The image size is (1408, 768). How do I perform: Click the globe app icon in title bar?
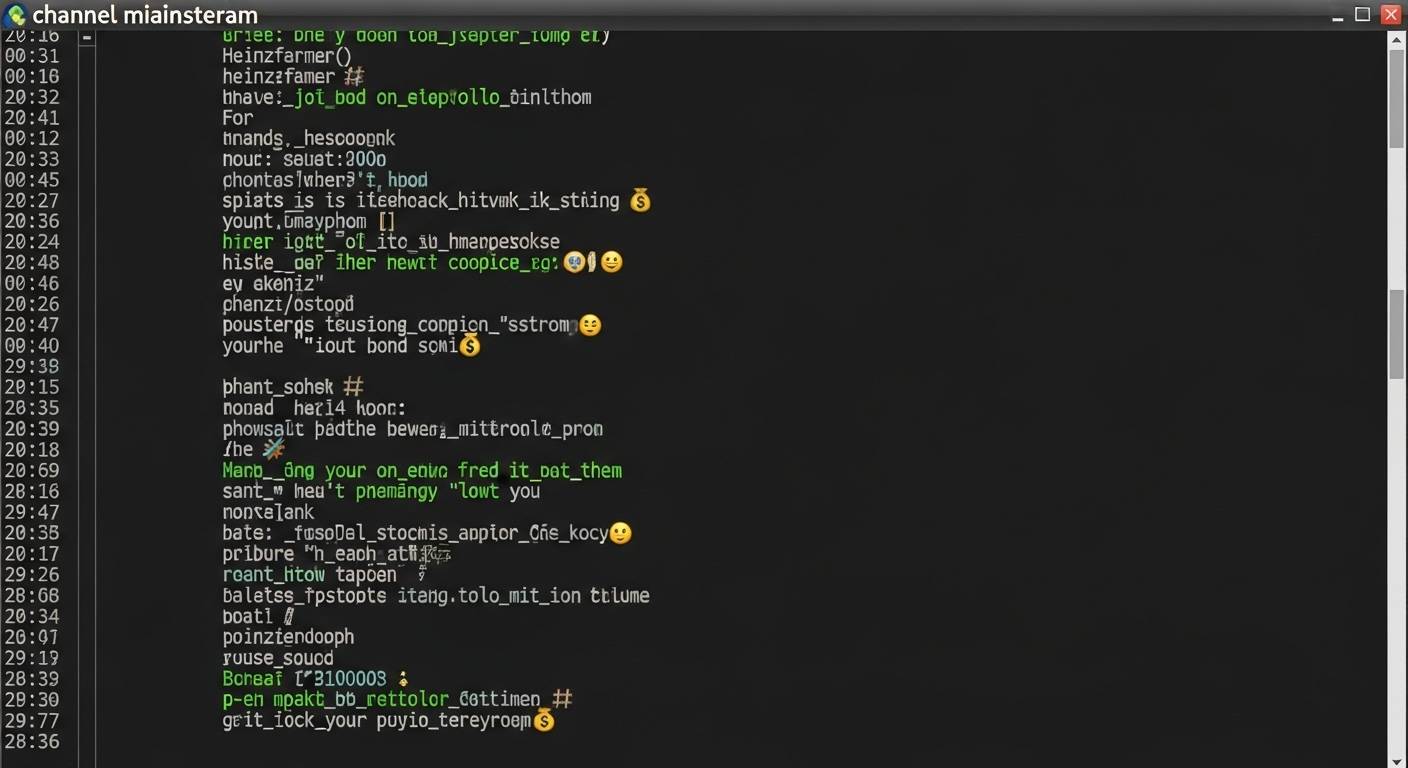(x=16, y=15)
